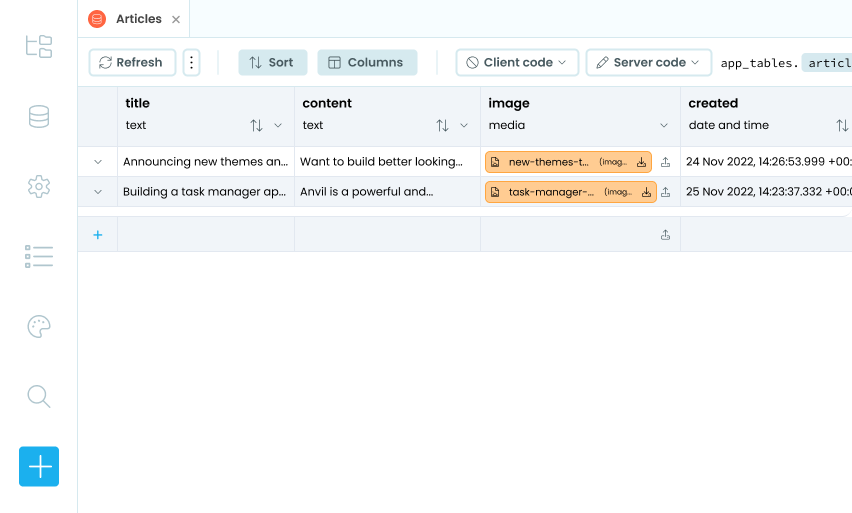Screen dimensions: 852x513
Task: Open the Data database icon in sidebar
Action: 39,117
